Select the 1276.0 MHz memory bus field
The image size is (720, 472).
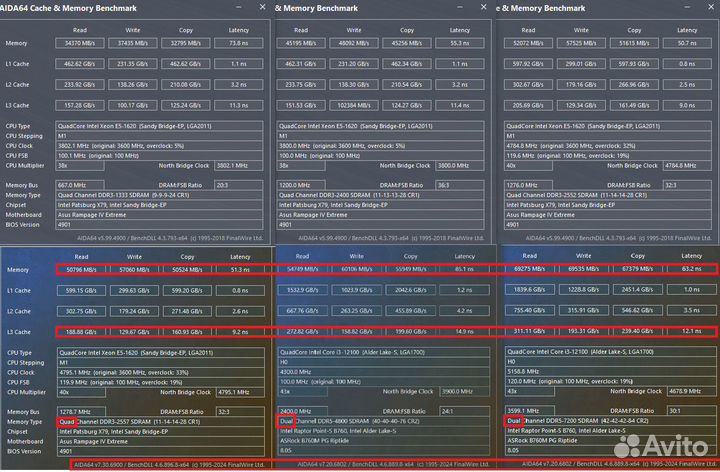point(528,185)
